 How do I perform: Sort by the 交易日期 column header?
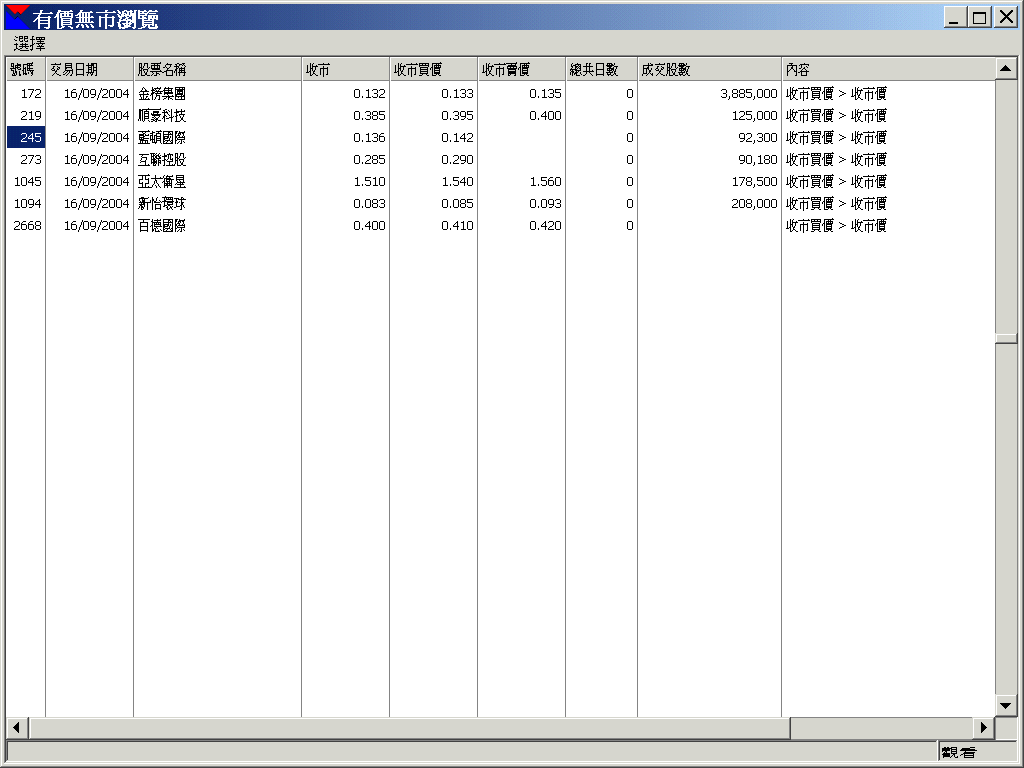tap(89, 69)
